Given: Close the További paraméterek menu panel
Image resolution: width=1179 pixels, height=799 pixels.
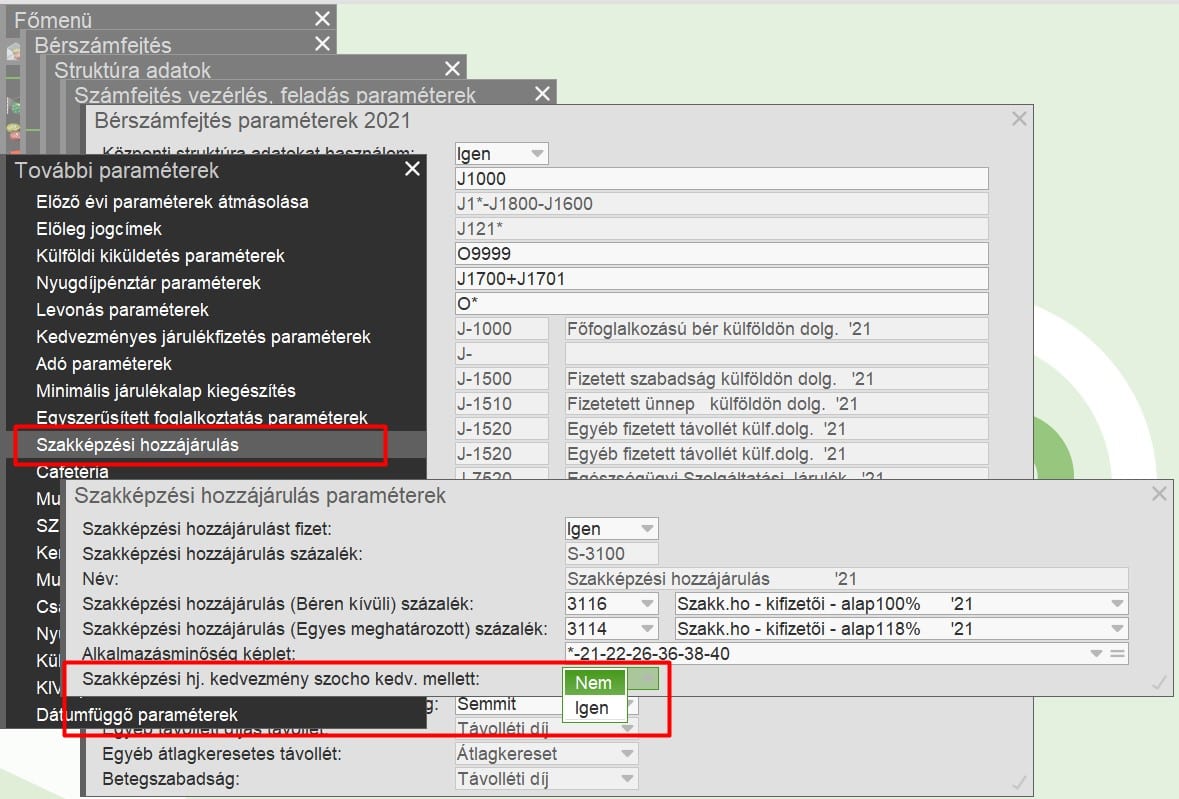Looking at the screenshot, I should (x=412, y=169).
